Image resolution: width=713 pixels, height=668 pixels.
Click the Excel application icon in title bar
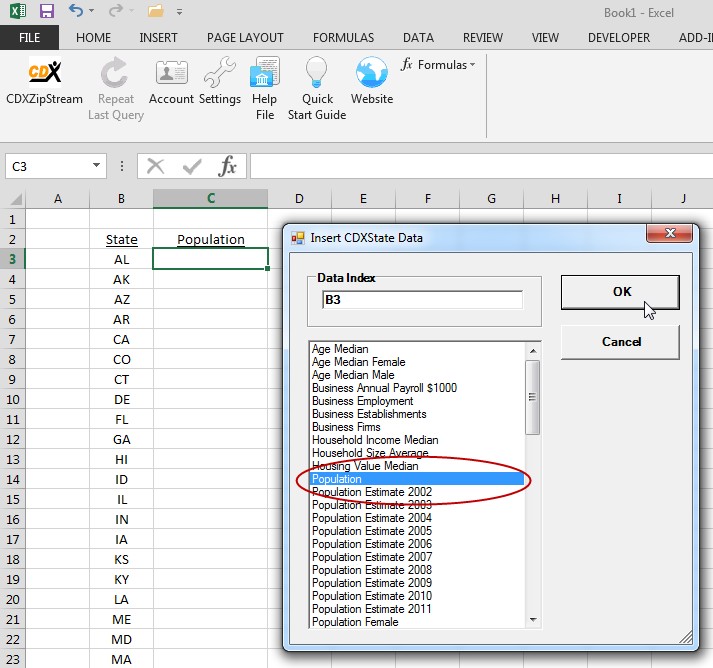coord(18,10)
